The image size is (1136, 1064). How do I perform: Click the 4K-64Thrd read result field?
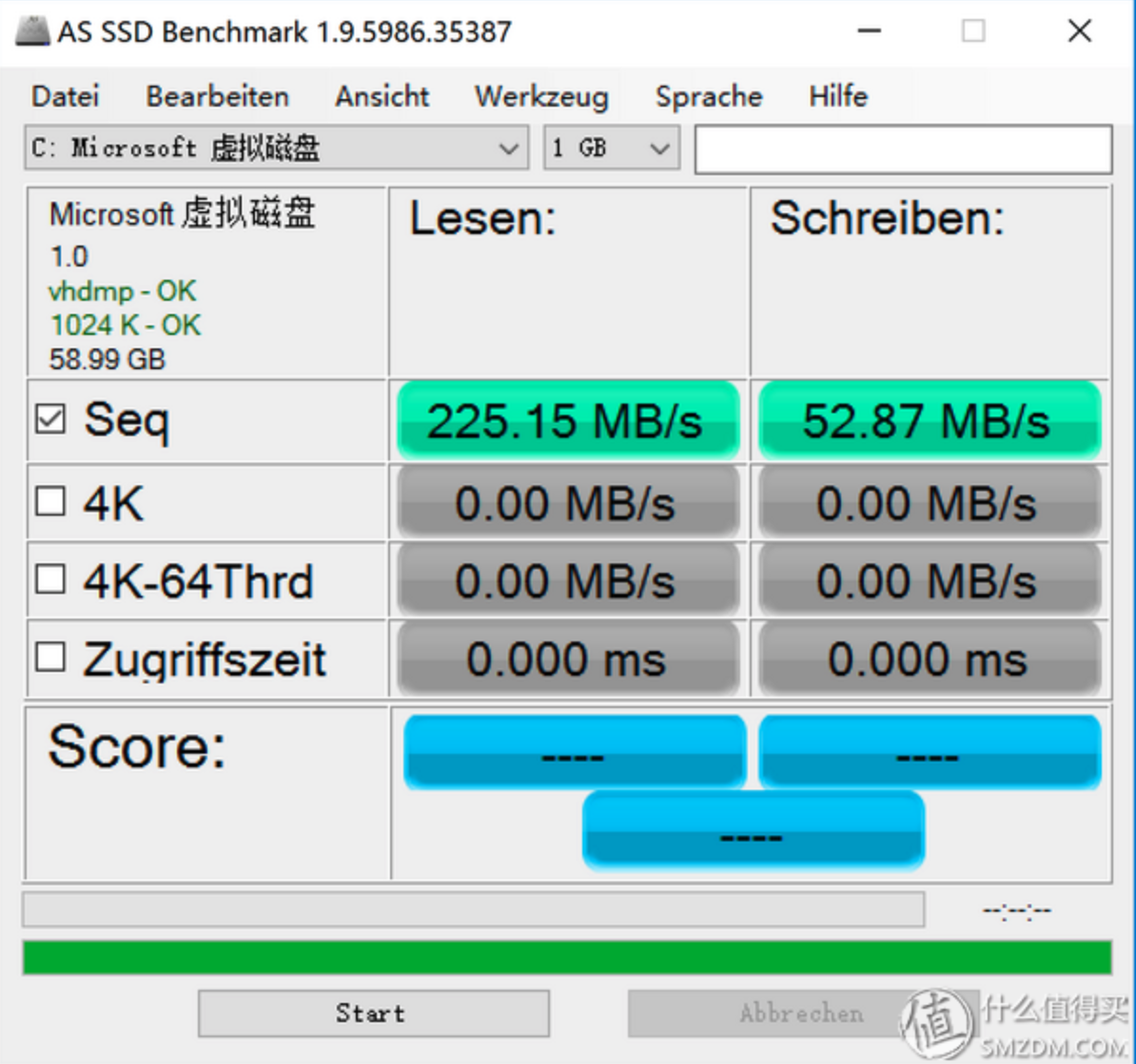click(568, 581)
